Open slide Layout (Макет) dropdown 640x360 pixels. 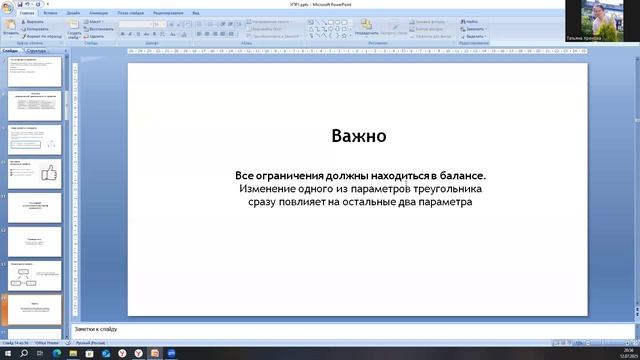click(x=94, y=22)
